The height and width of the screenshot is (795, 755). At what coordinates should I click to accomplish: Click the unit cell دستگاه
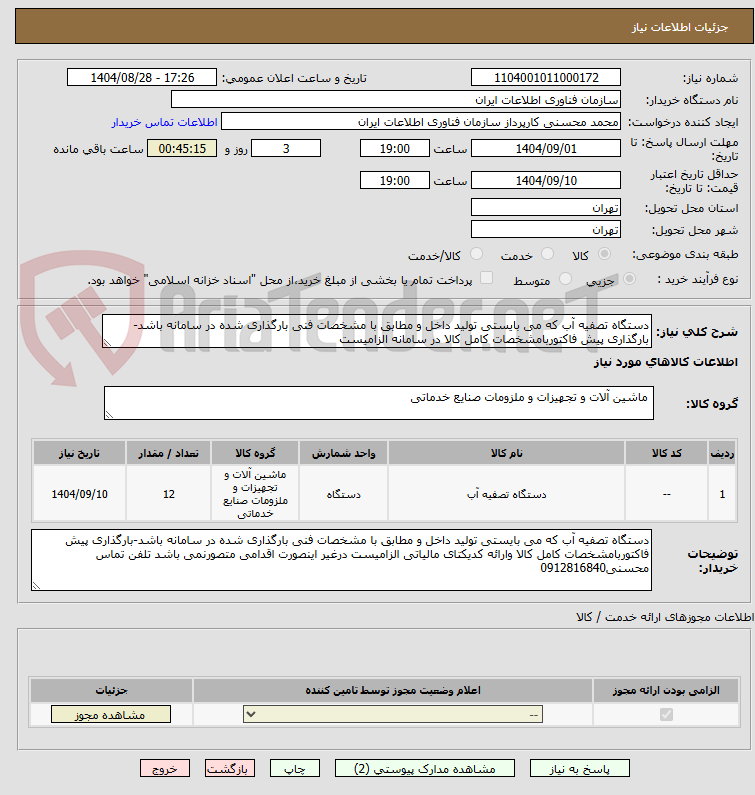pos(343,494)
